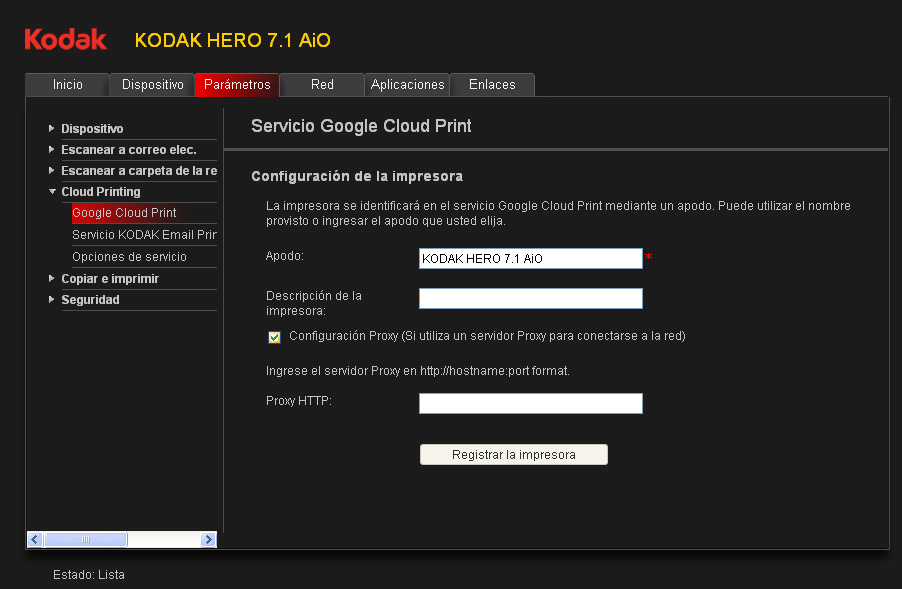Click the Descripción de la impresora field

(x=530, y=299)
